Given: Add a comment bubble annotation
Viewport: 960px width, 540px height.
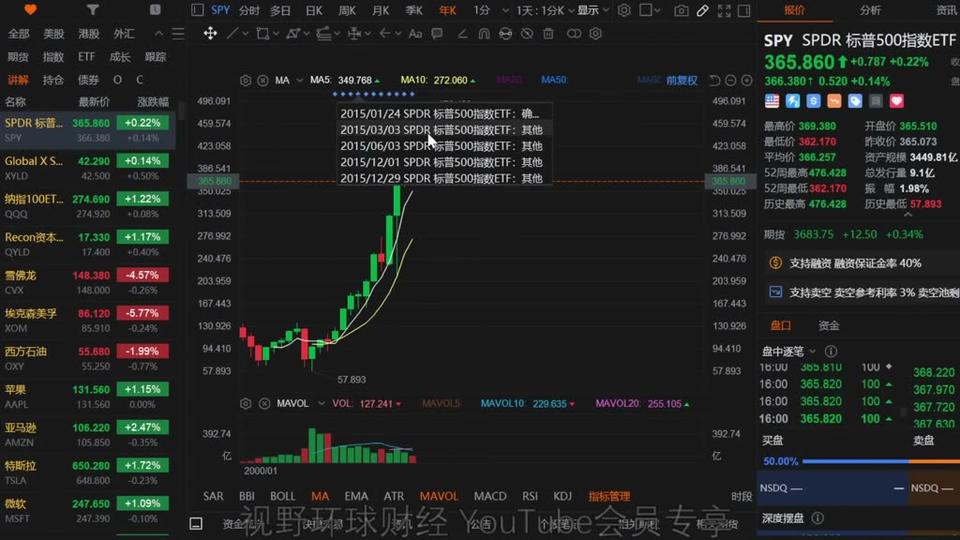Looking at the screenshot, I should [x=437, y=34].
